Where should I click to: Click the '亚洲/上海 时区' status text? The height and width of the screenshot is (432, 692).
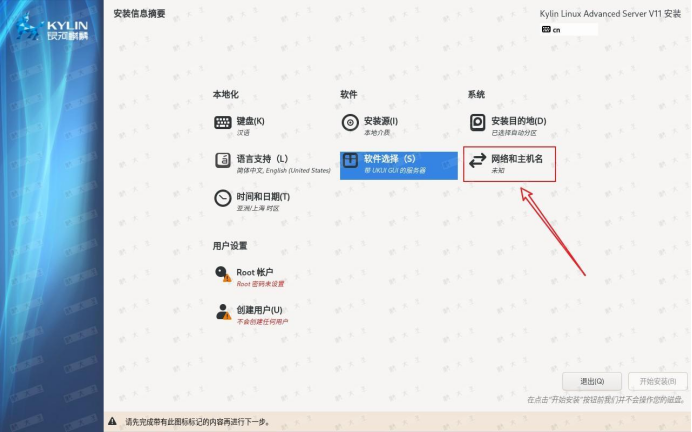[x=258, y=208]
